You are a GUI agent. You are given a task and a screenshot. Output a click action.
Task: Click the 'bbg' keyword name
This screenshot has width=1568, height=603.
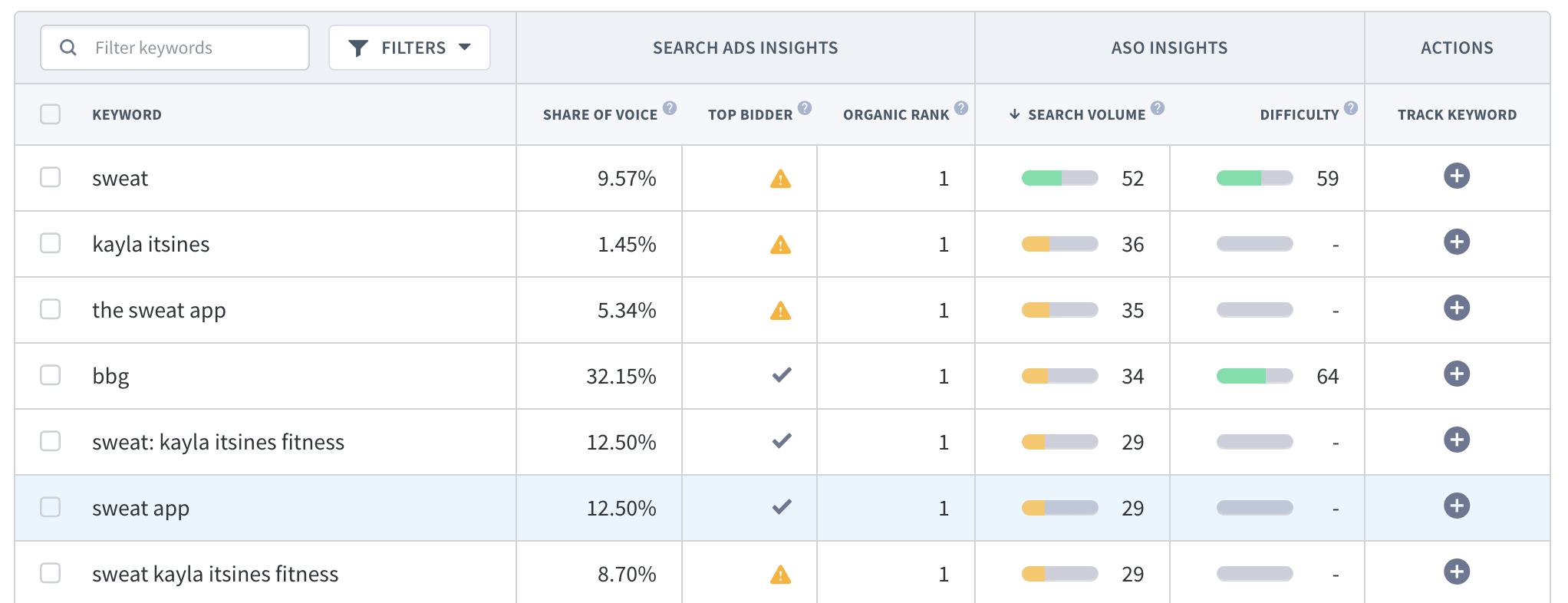click(x=110, y=377)
